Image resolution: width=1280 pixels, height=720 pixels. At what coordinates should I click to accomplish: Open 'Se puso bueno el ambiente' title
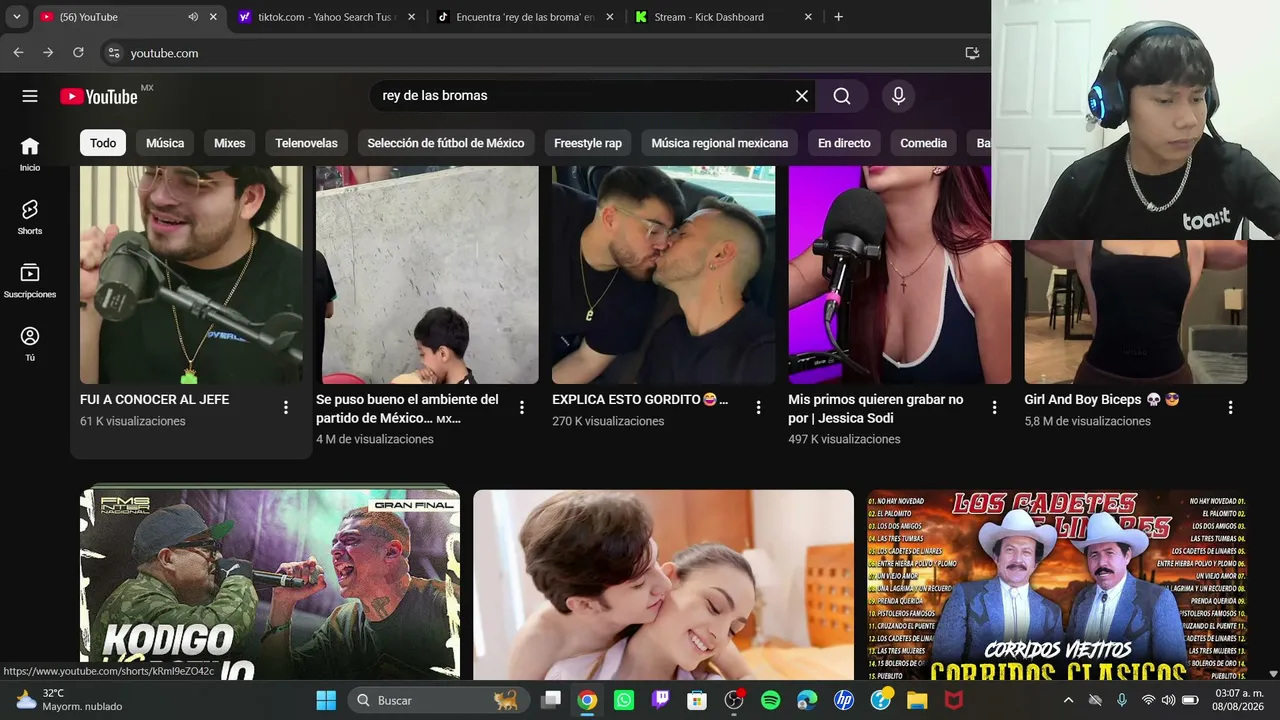[407, 408]
